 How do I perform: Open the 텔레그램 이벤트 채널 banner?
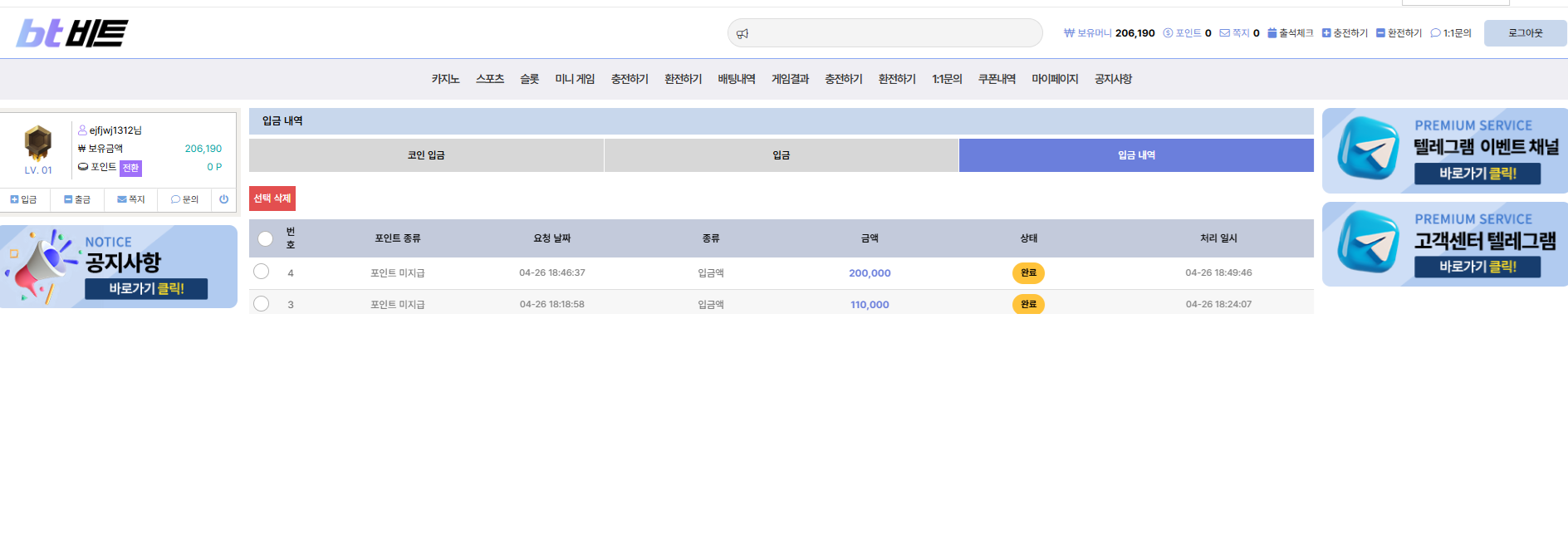(1445, 150)
